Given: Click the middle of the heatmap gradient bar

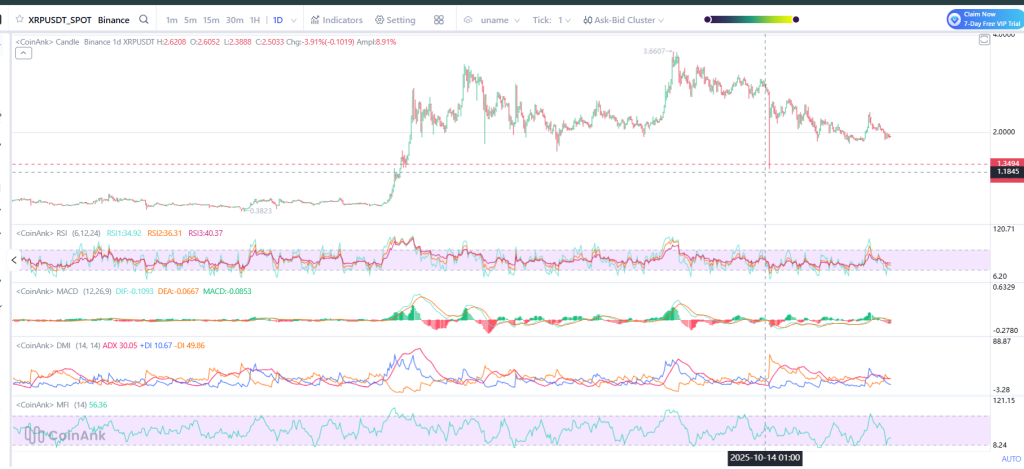Looking at the screenshot, I should tap(751, 20).
